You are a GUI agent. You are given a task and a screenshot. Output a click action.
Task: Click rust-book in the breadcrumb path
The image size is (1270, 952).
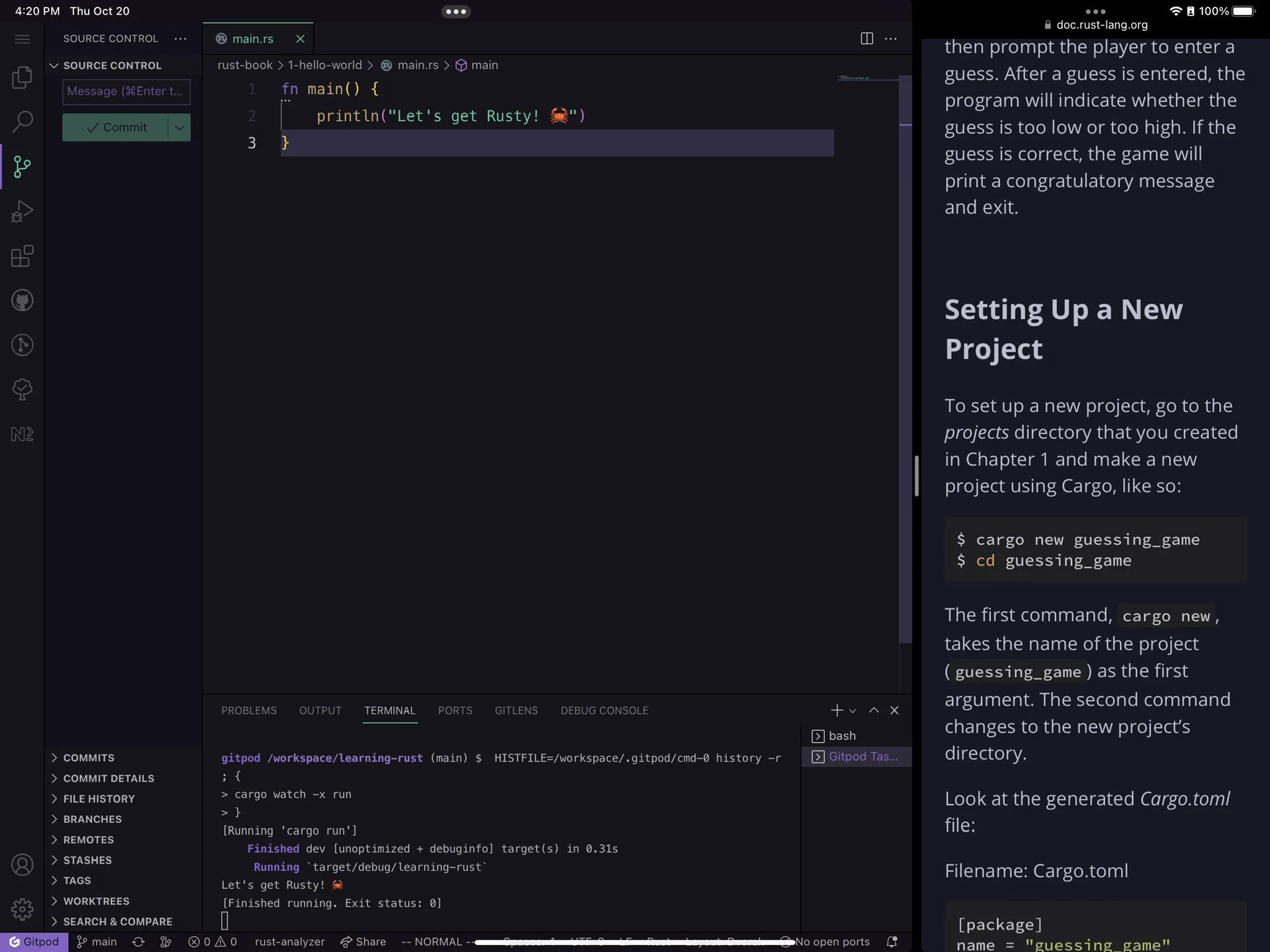point(245,65)
